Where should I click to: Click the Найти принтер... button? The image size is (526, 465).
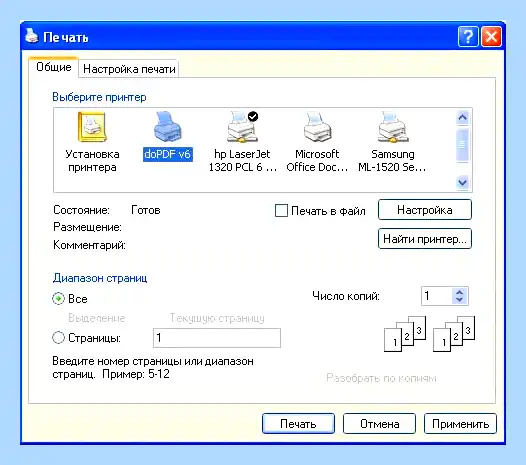point(425,239)
